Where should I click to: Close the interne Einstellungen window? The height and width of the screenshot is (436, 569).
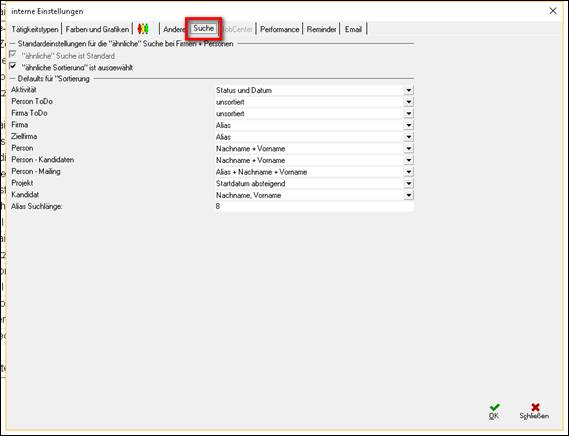(x=553, y=11)
